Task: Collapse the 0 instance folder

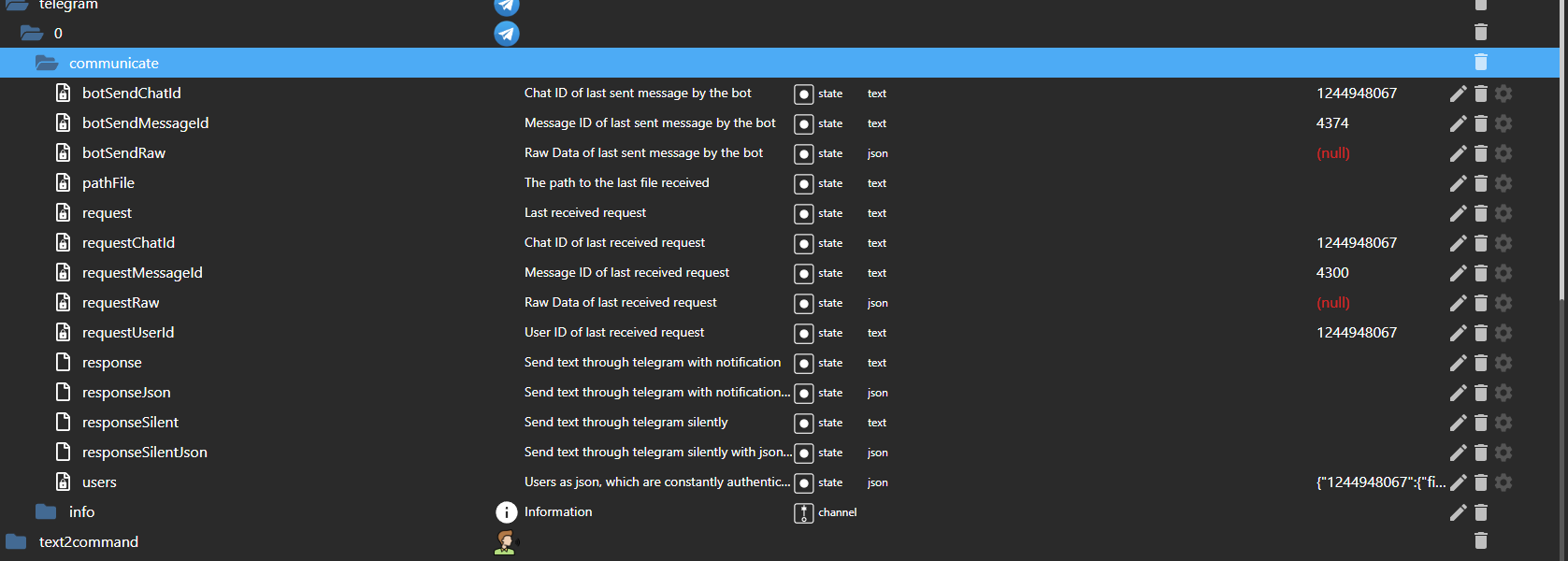Action: (x=32, y=34)
